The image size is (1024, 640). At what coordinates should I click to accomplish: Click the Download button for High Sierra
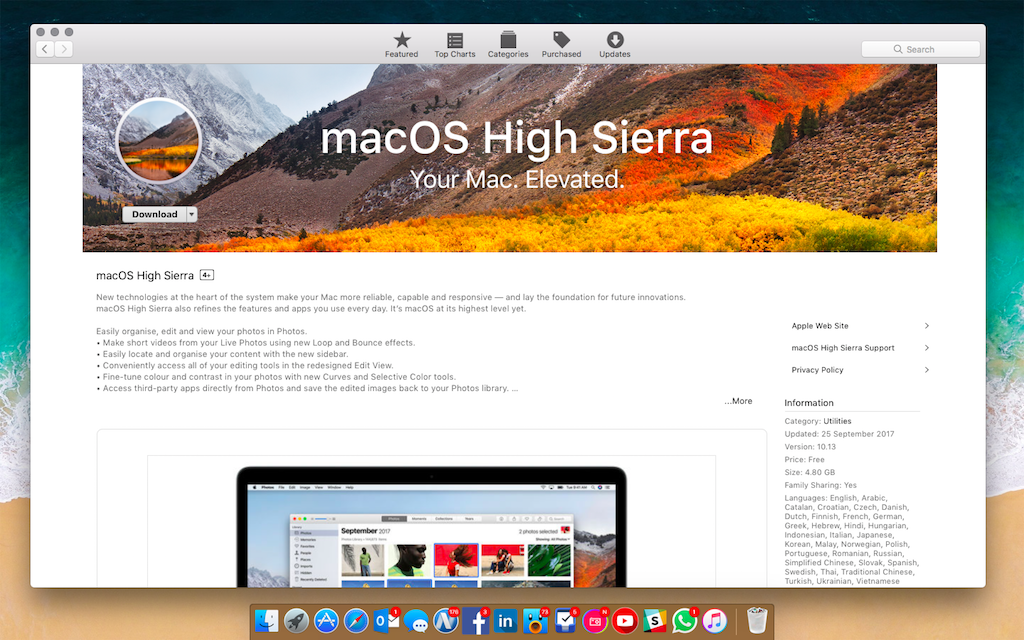point(154,214)
